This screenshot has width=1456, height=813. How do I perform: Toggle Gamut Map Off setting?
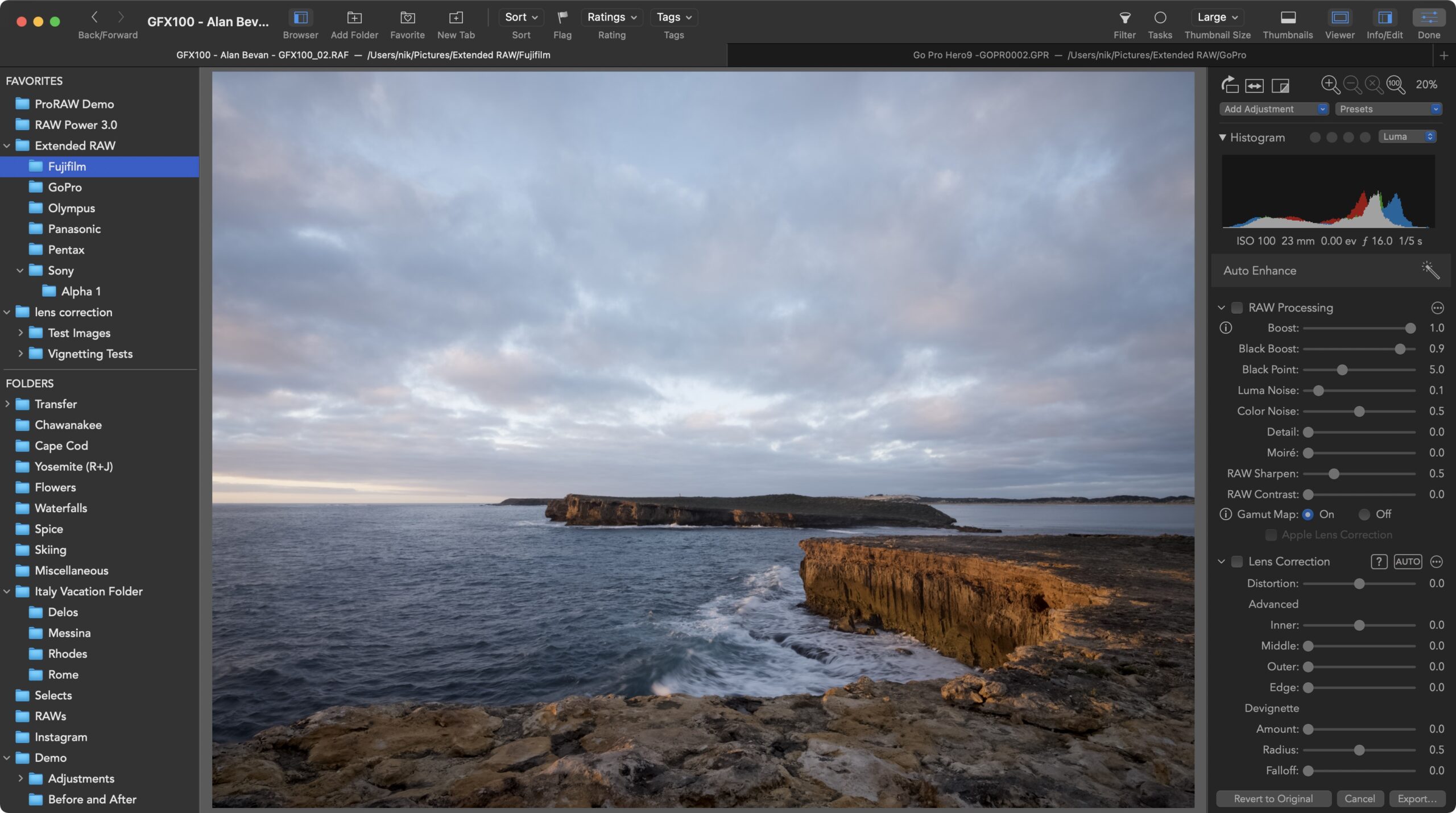tap(1363, 514)
